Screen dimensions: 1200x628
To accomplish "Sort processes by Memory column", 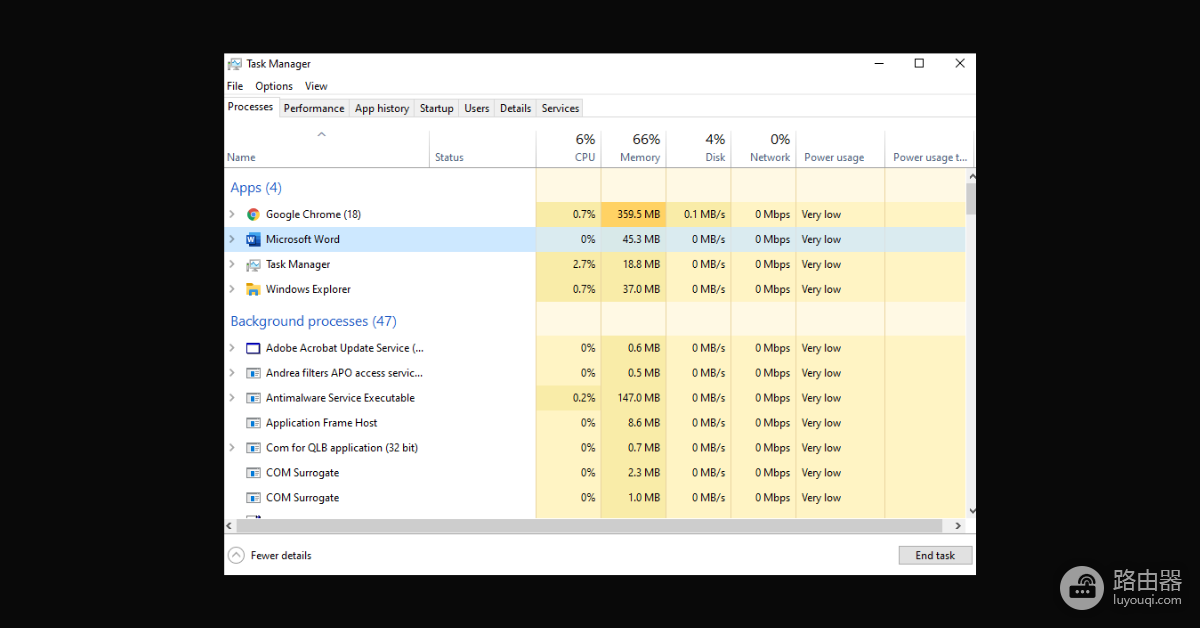I will (x=634, y=148).
